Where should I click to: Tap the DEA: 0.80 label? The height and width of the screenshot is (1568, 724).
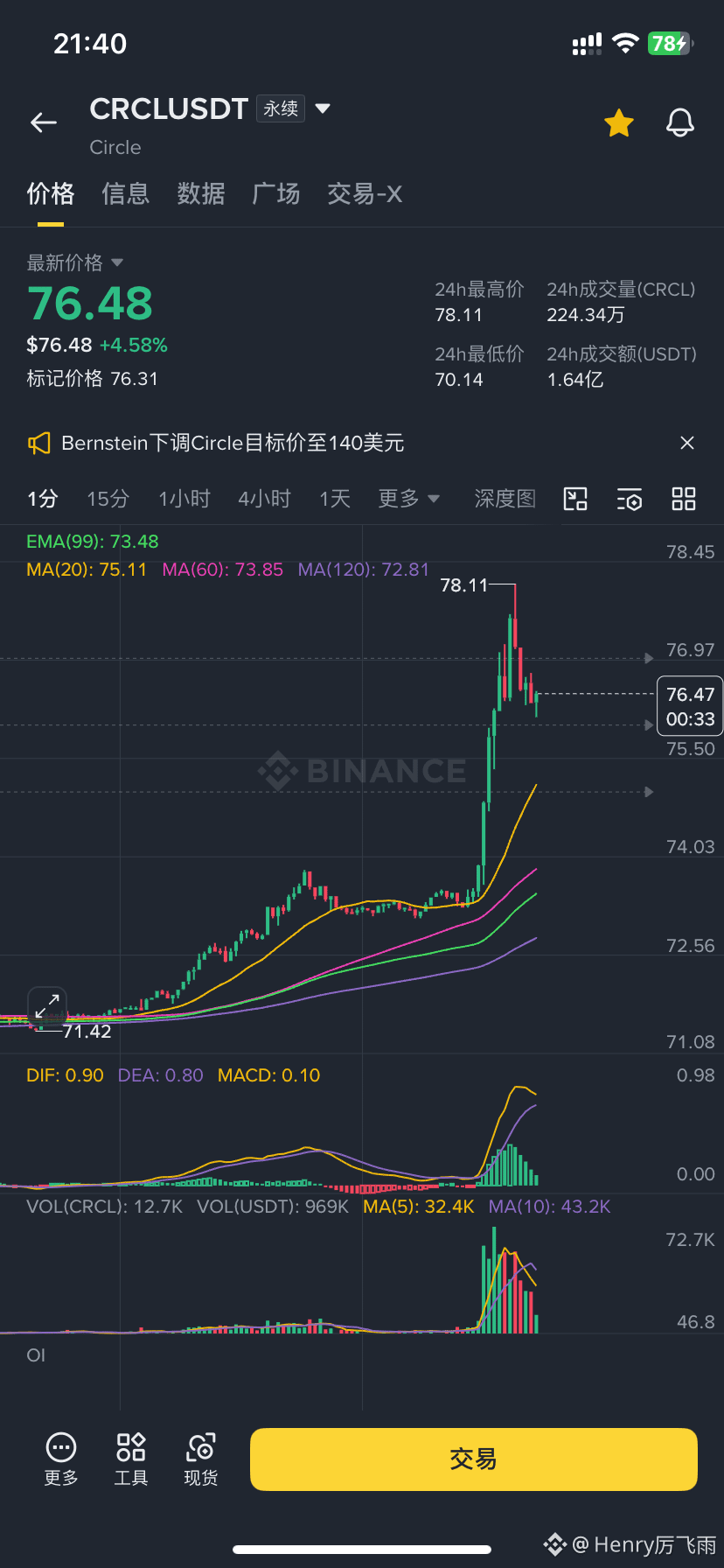tap(161, 1075)
